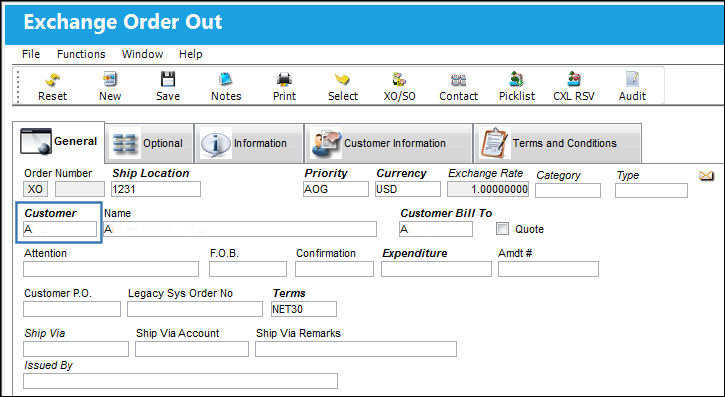The image size is (725, 397).
Task: Click the Type input field
Action: (x=651, y=190)
